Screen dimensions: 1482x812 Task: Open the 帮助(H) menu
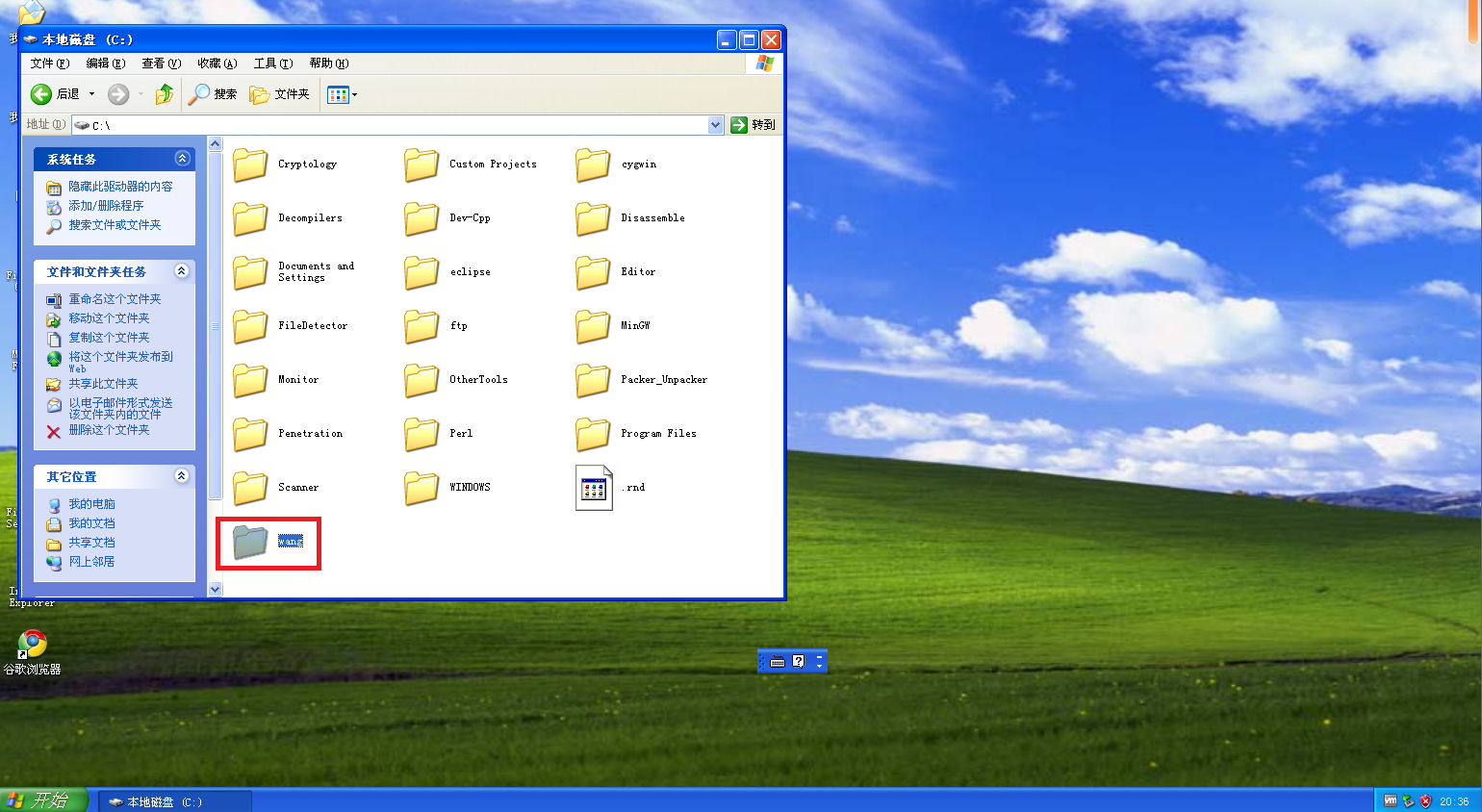(328, 63)
